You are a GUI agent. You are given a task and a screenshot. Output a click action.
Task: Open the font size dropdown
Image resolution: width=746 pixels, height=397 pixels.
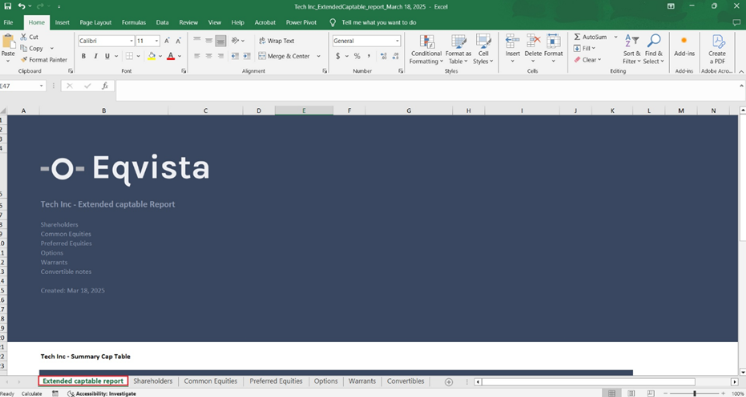157,41
